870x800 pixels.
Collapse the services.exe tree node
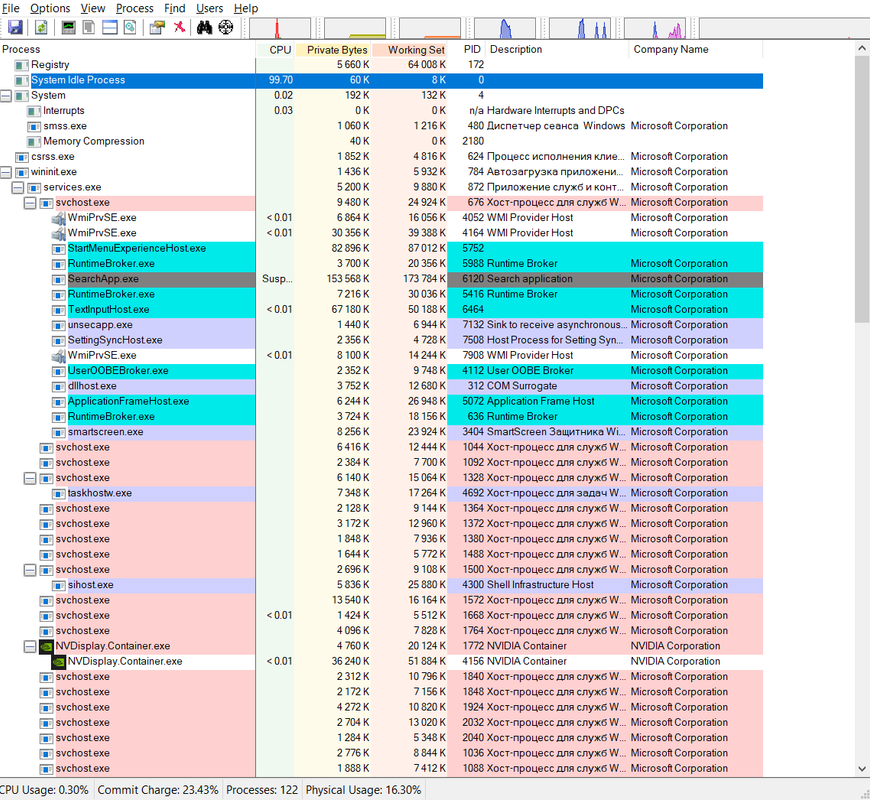click(x=18, y=188)
